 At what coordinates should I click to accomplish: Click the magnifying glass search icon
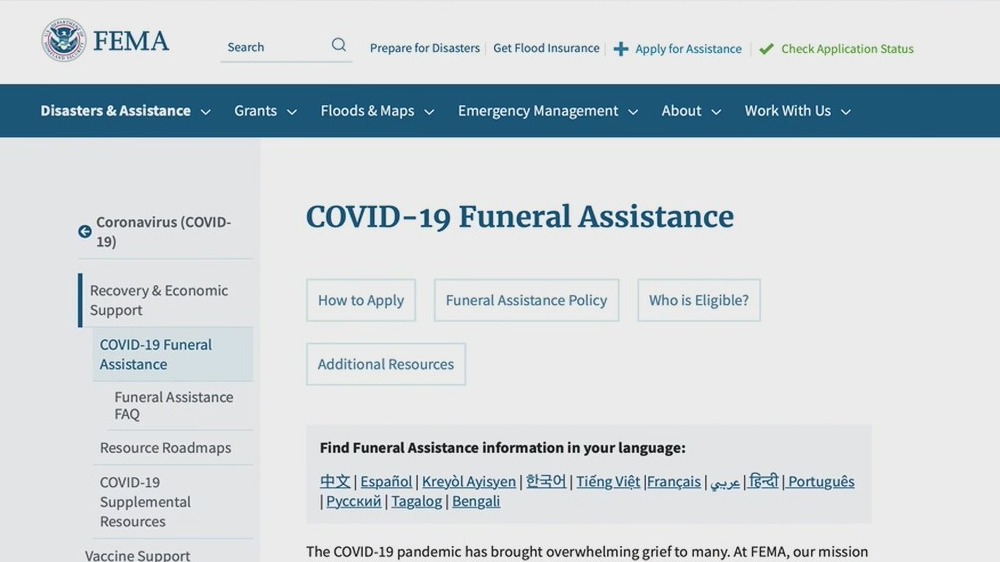click(339, 45)
